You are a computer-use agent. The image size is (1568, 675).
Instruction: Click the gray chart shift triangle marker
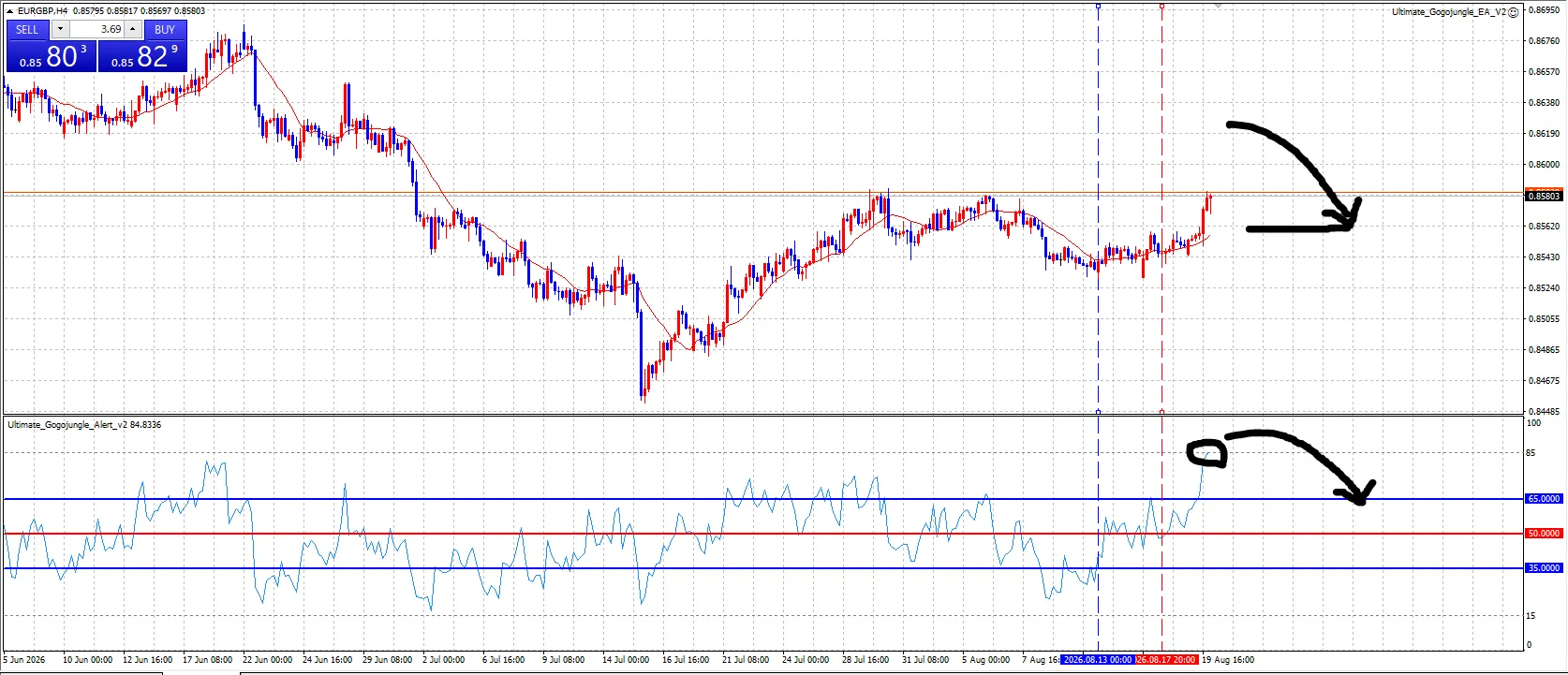[x=1218, y=6]
